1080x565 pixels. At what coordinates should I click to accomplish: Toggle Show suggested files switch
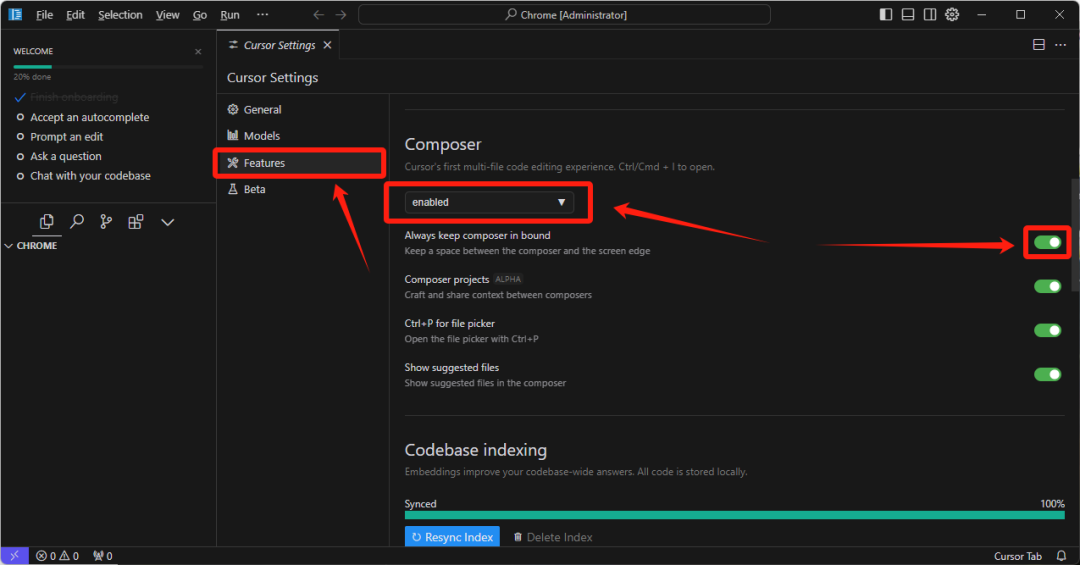coord(1047,375)
